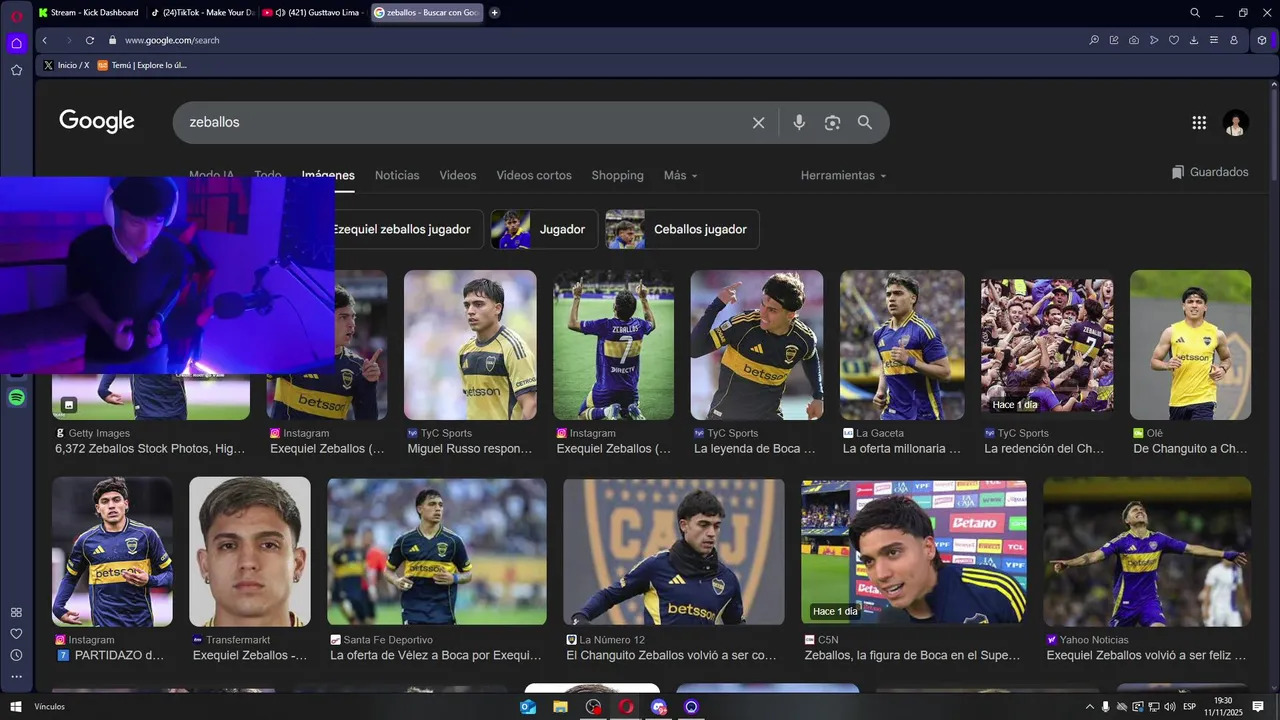The image size is (1280, 720).
Task: Open the Opera menu logo
Action: pos(16,14)
